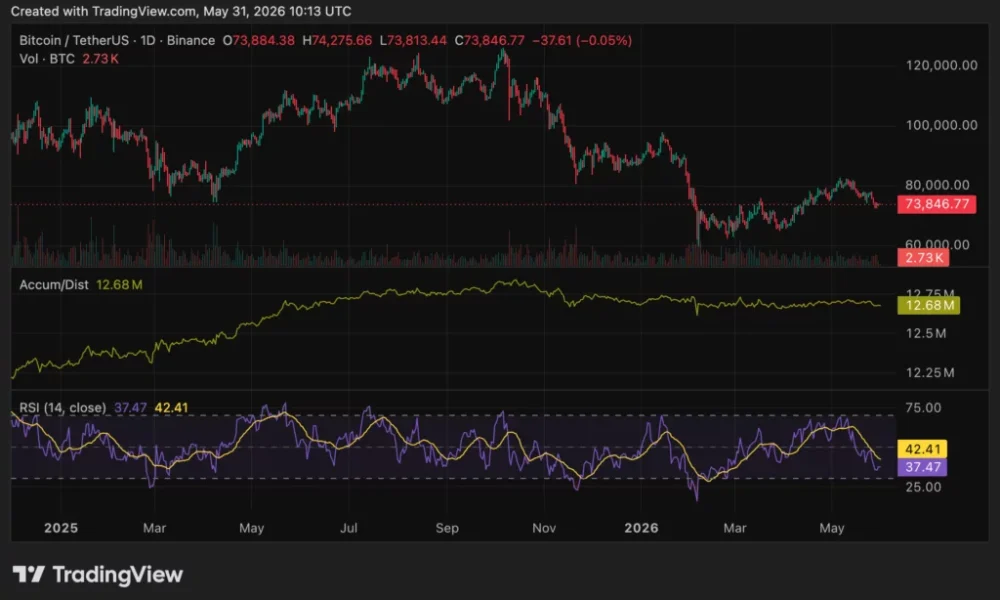Click the 2026 time axis label
This screenshot has width=1000, height=600.
click(642, 528)
